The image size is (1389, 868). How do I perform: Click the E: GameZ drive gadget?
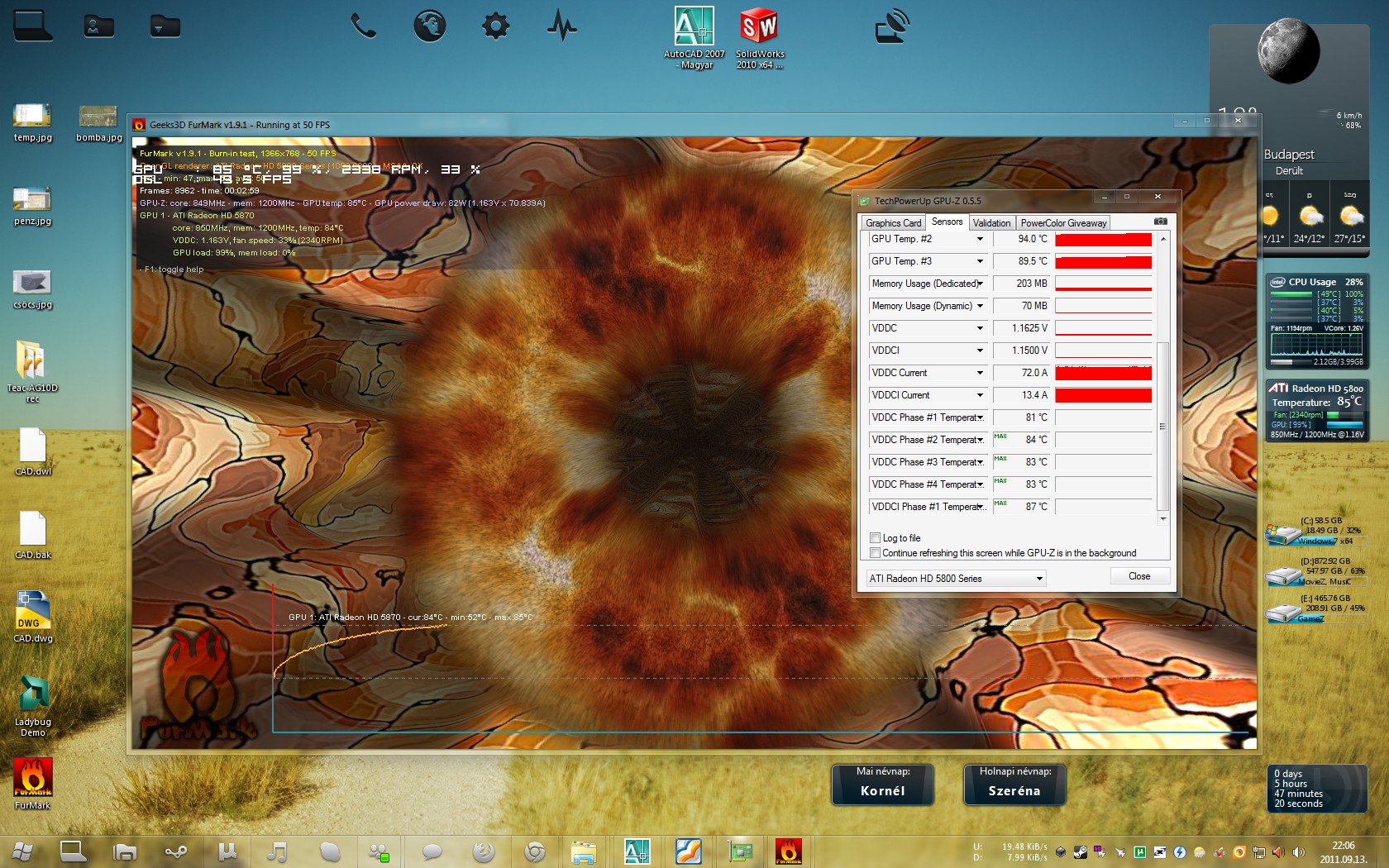pyautogui.click(x=1315, y=609)
